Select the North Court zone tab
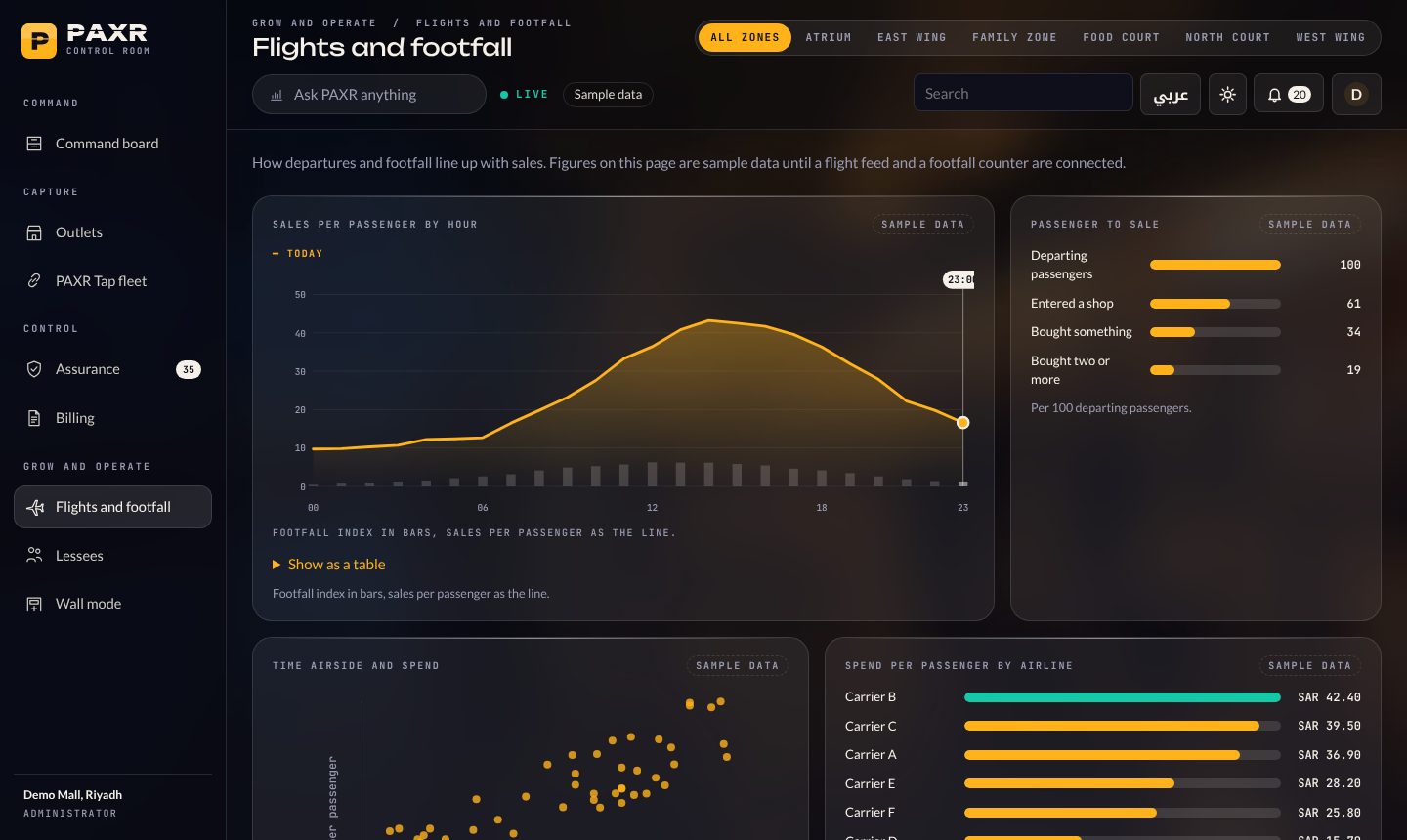 coord(1227,37)
